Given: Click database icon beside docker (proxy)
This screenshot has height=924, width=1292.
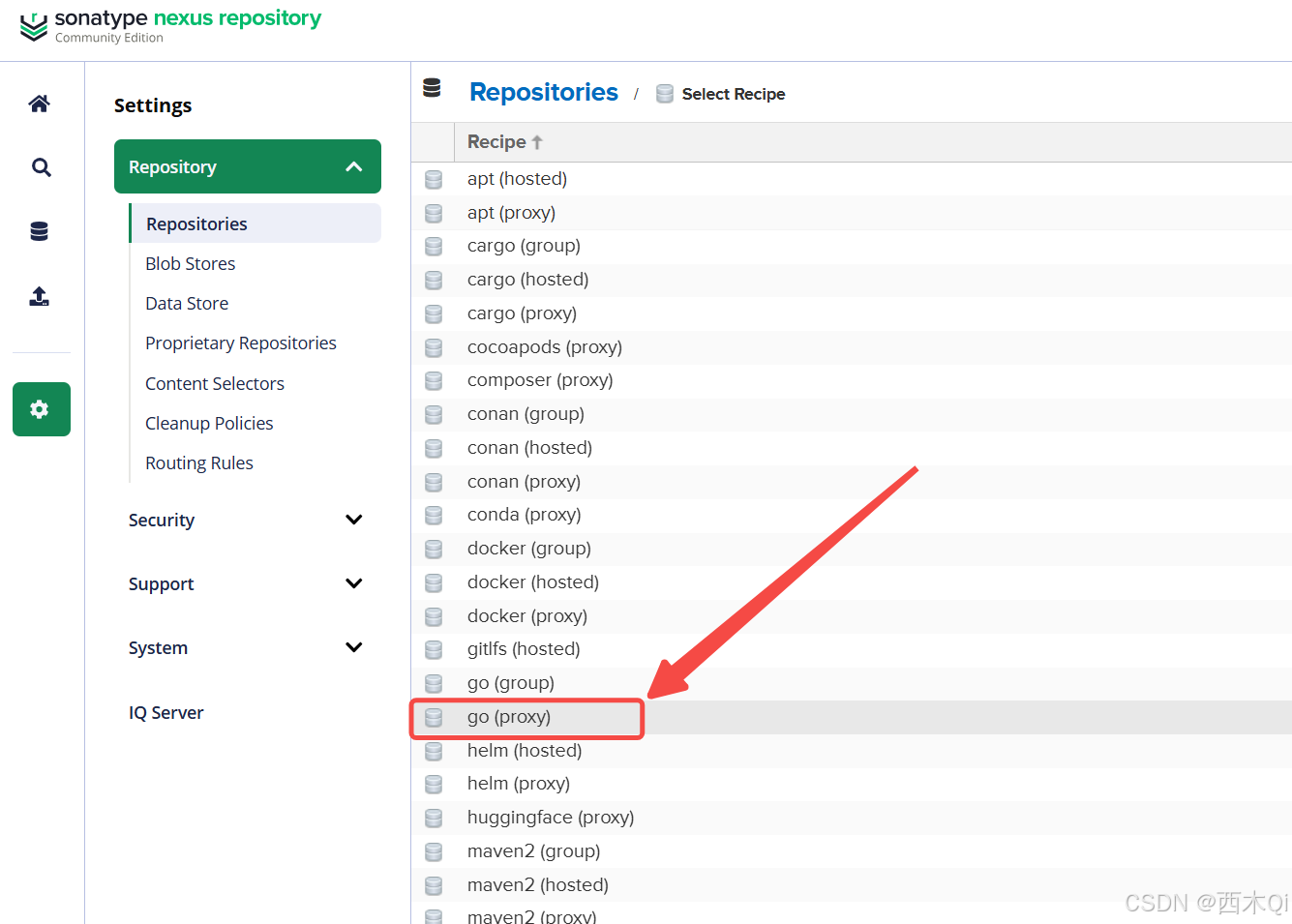Looking at the screenshot, I should (434, 616).
